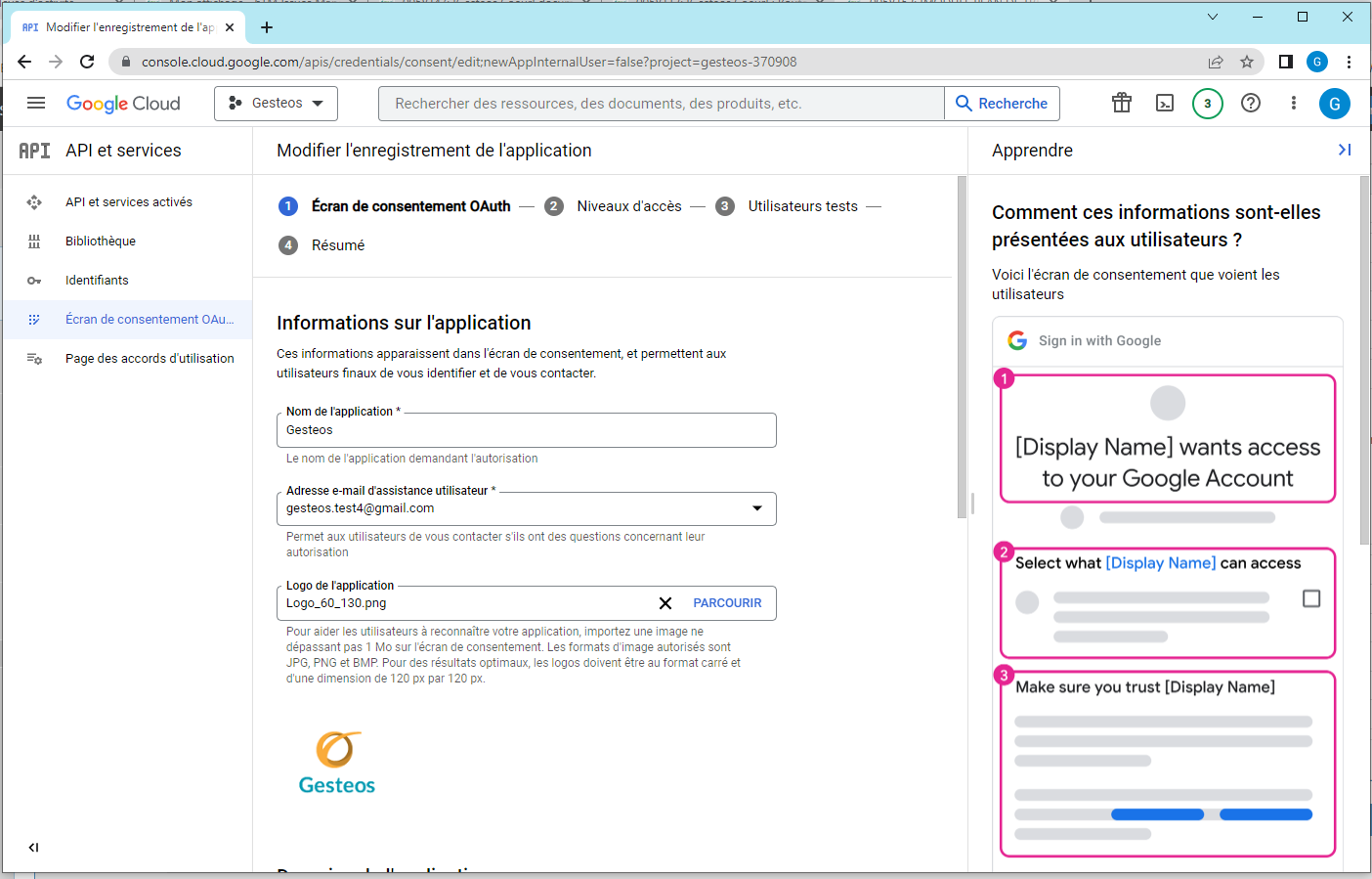Screen dimensions: 1372x879
Task: Bookmark this page with the star icon
Action: pyautogui.click(x=1247, y=62)
